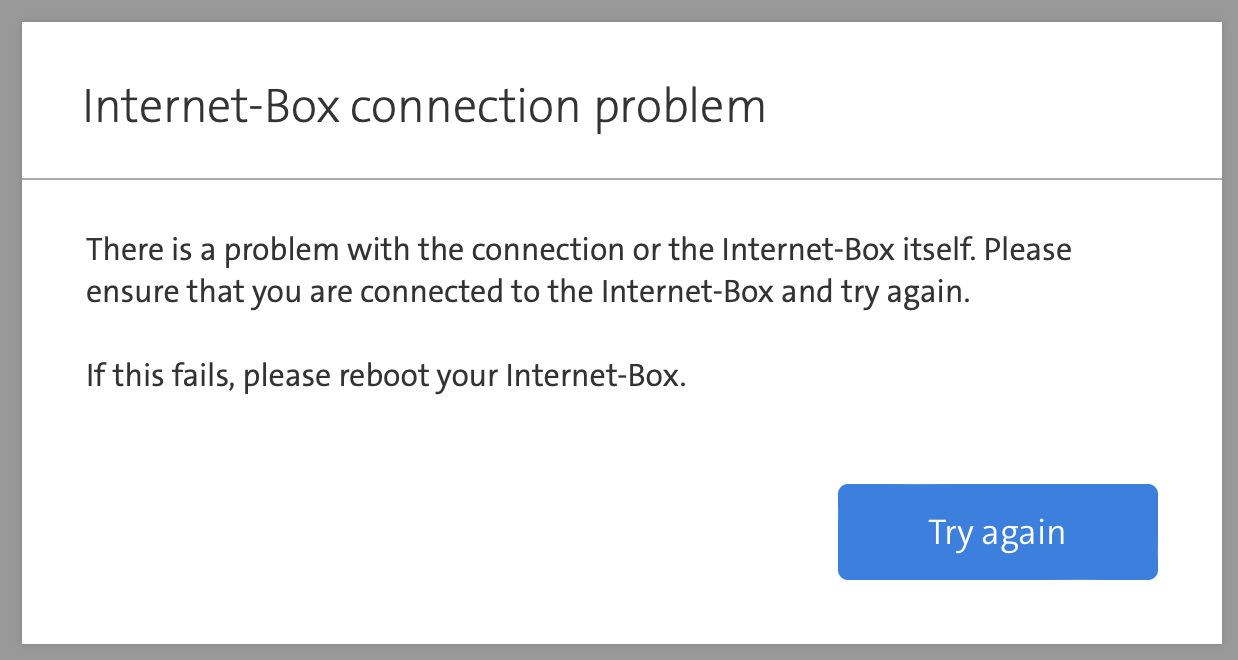Click the Try again button
This screenshot has height=660, width=1238.
(997, 532)
